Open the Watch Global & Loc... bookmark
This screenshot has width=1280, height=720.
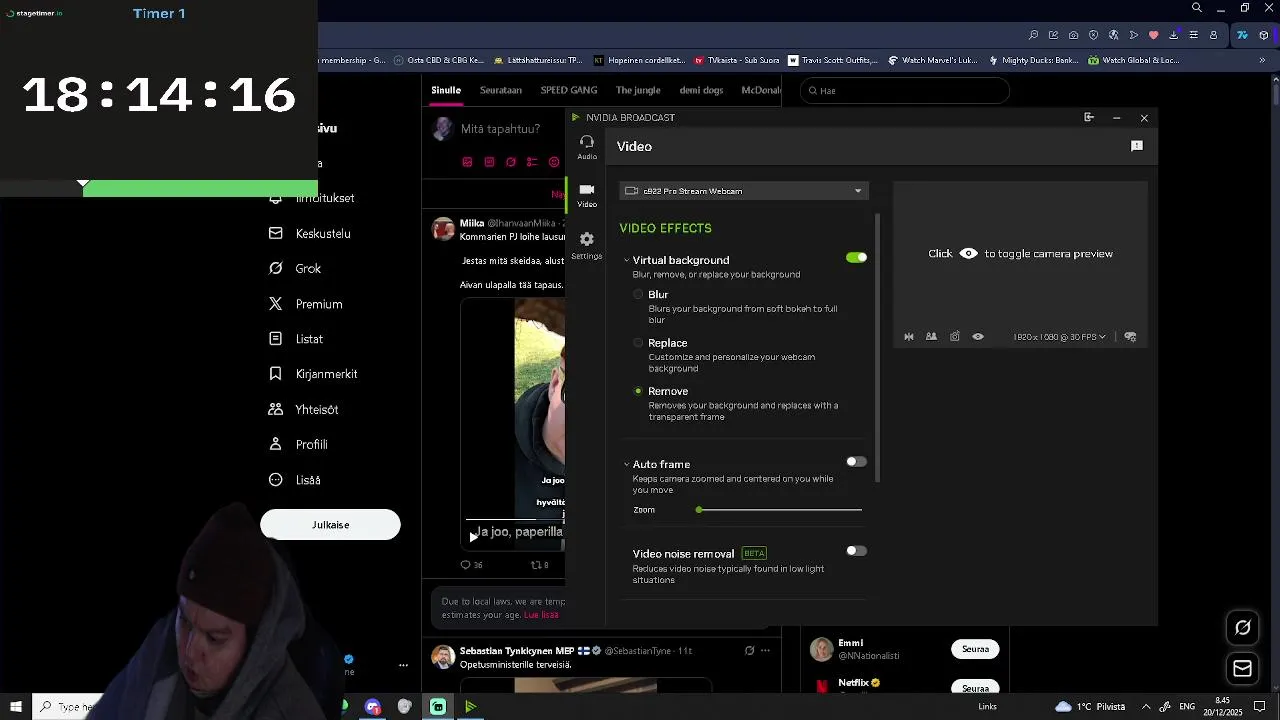pos(1134,60)
